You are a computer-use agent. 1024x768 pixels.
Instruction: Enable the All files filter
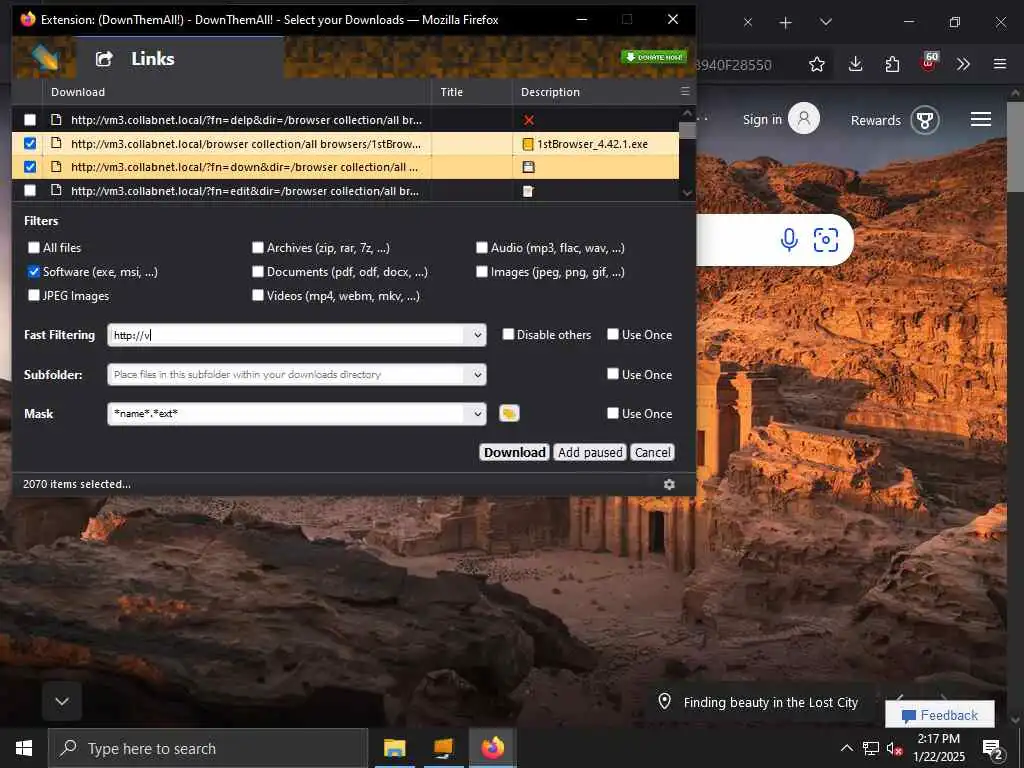[x=34, y=248]
